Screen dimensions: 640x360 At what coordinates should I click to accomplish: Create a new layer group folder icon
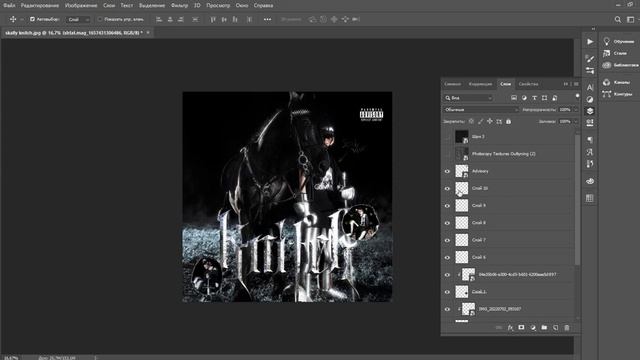(544, 327)
